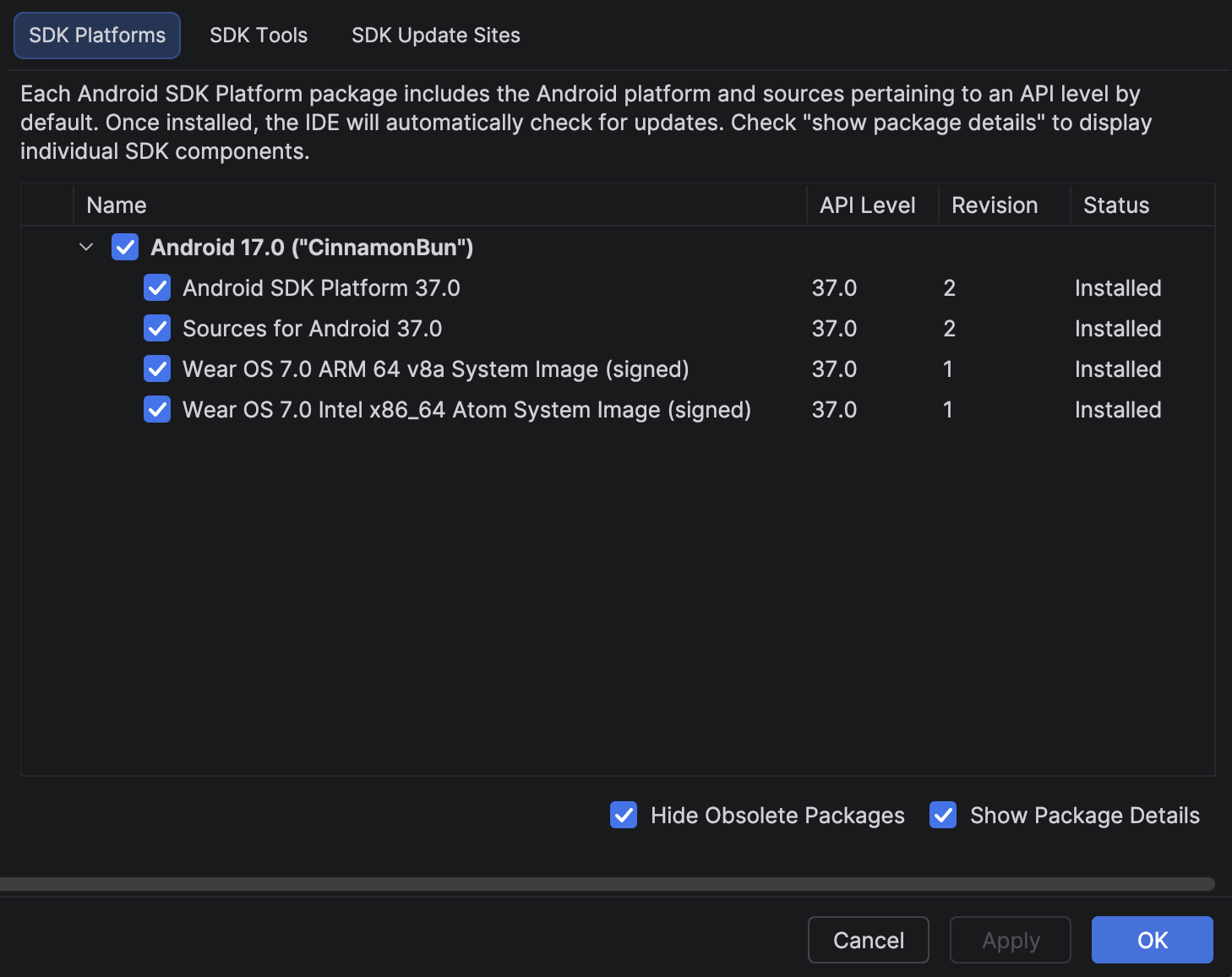The width and height of the screenshot is (1232, 977).
Task: Select Wear OS 7.0 Intel x86_64 Atom System Image label
Action: (466, 409)
